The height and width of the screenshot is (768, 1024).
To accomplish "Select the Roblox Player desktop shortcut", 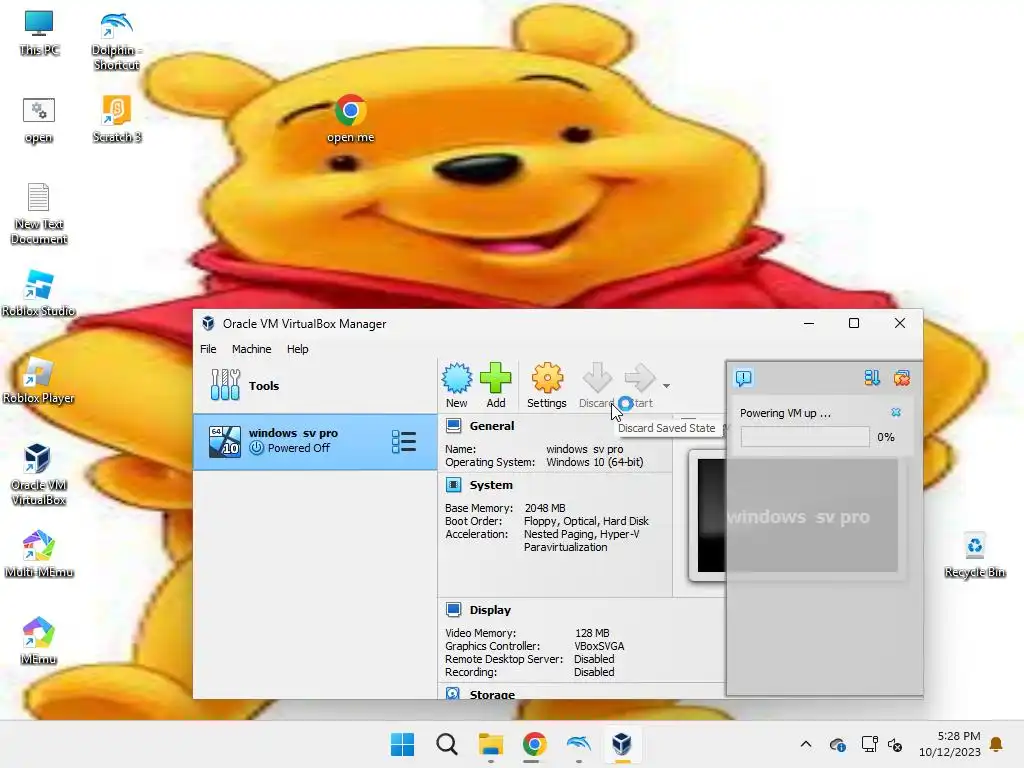I will point(39,380).
